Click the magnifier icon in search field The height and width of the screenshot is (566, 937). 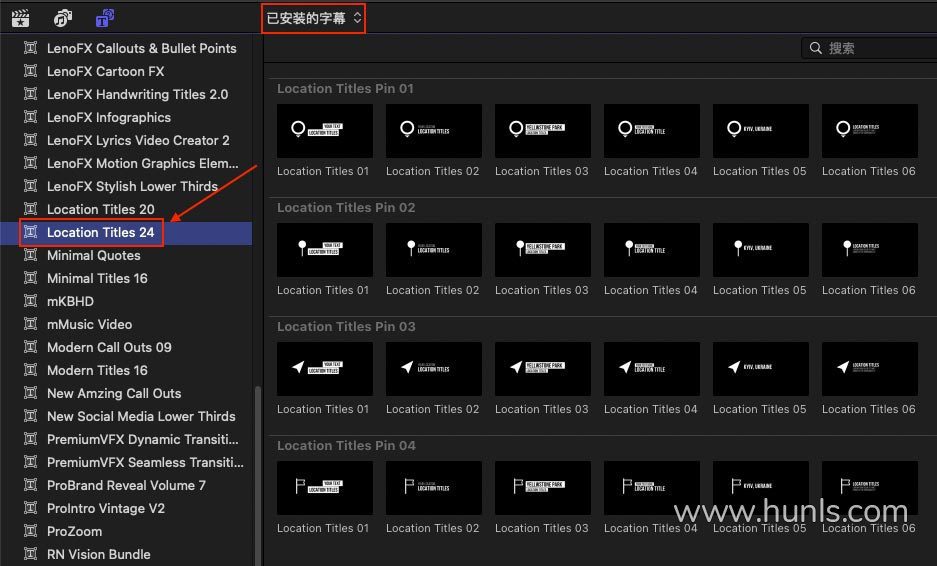click(x=816, y=48)
